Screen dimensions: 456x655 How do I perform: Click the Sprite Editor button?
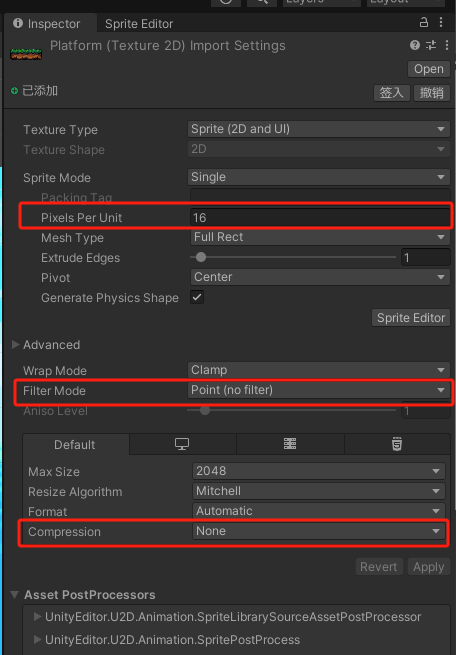(411, 318)
